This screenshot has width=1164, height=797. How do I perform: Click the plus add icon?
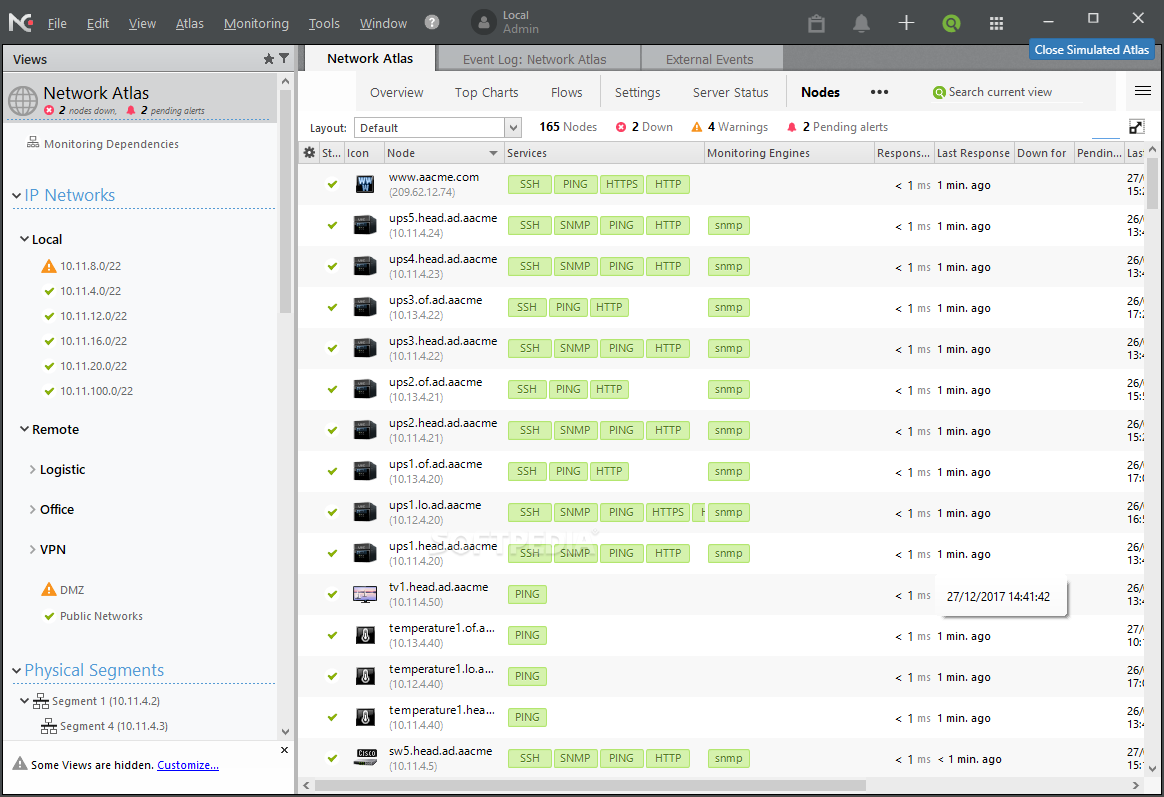906,23
